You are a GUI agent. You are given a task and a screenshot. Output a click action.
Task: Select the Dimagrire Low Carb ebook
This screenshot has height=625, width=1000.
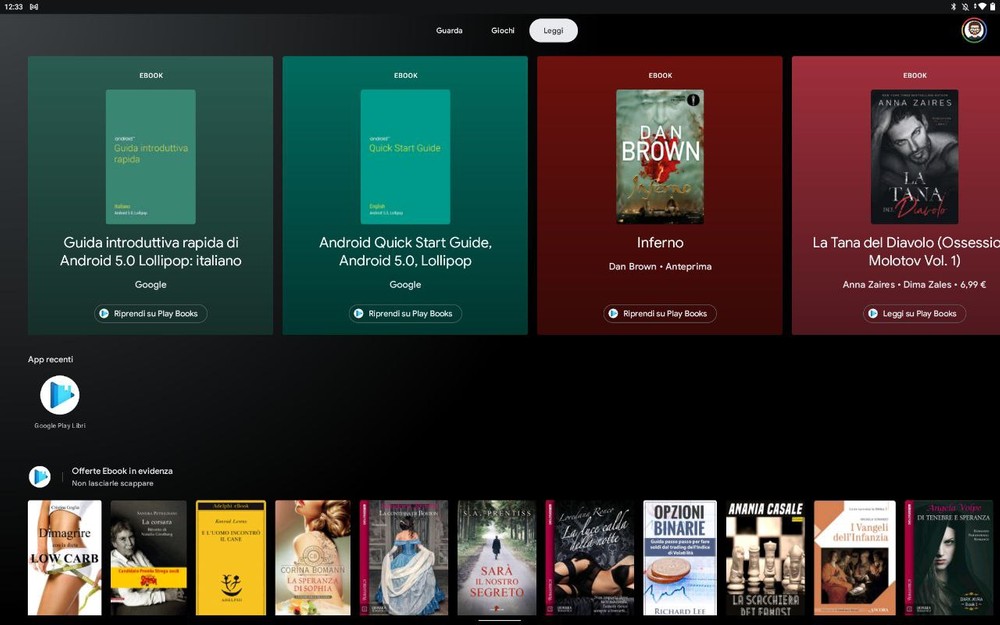click(64, 557)
